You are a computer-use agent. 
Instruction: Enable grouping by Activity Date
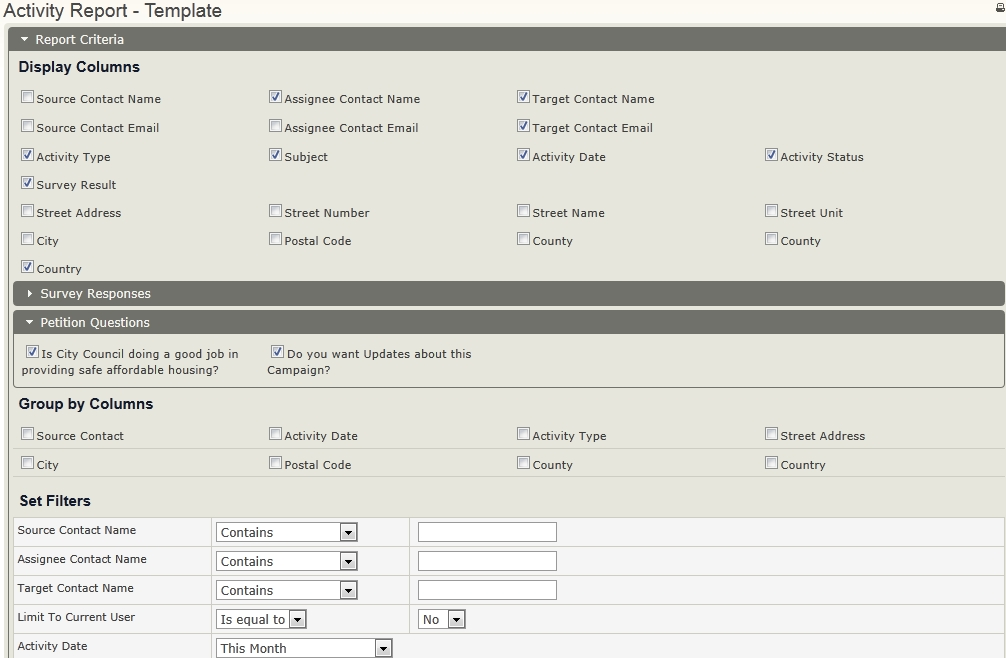(x=276, y=435)
